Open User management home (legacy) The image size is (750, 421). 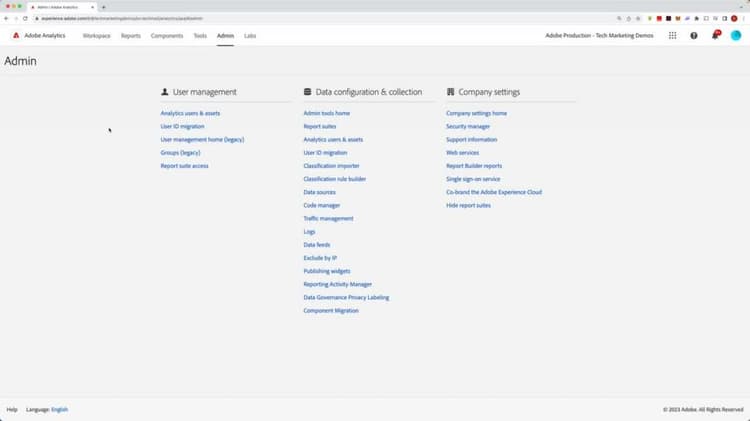(x=202, y=140)
